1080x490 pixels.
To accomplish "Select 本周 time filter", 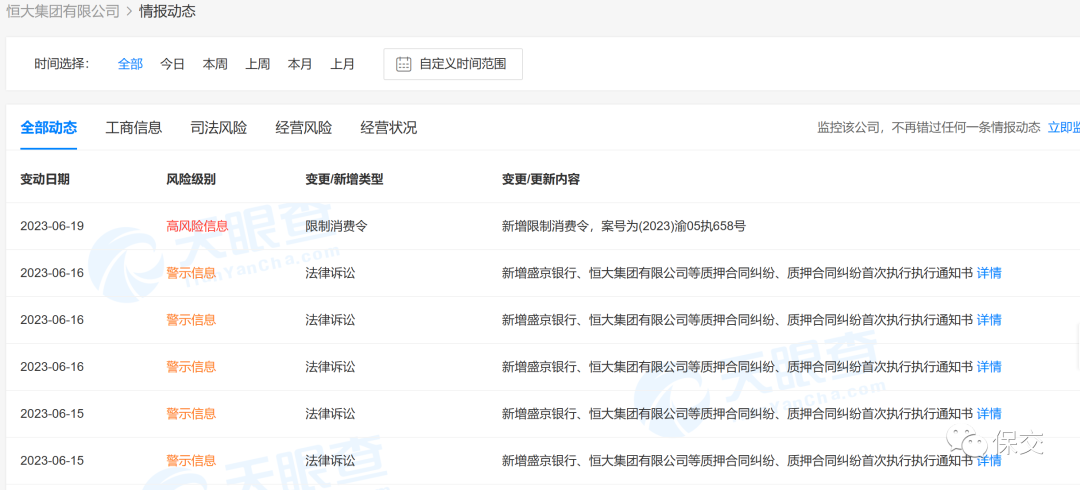I will click(x=215, y=64).
